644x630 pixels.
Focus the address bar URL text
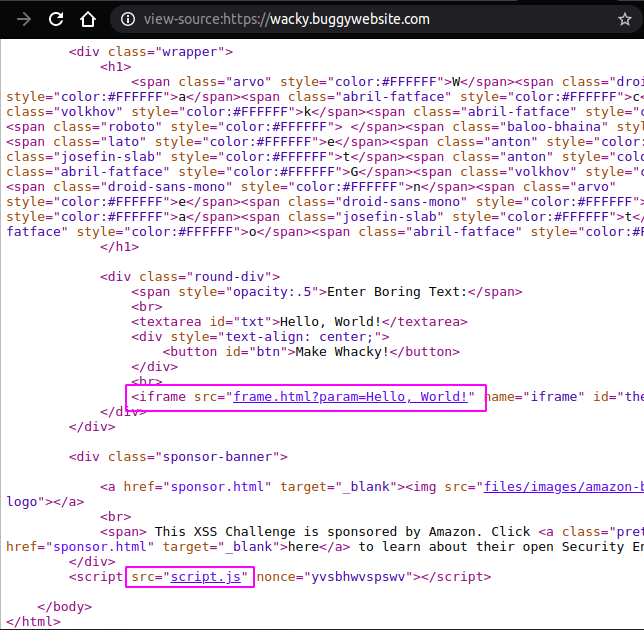[x=287, y=19]
